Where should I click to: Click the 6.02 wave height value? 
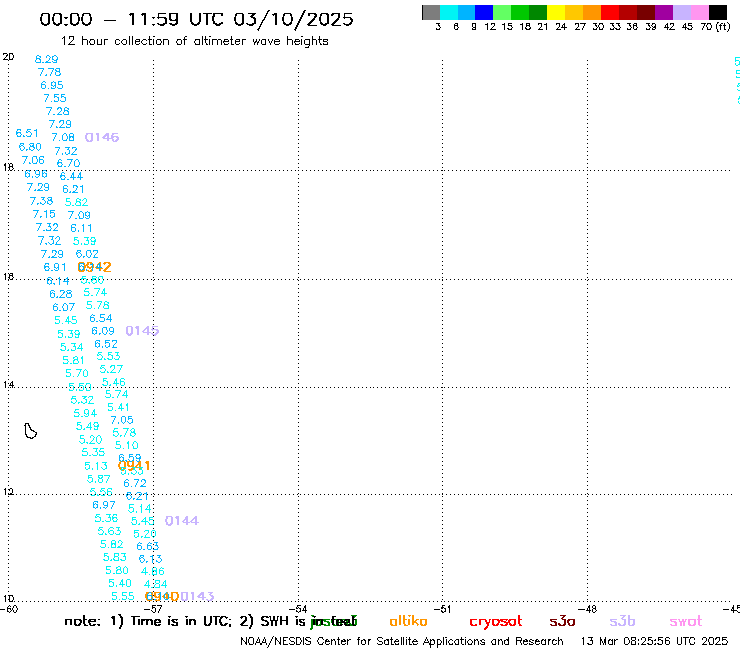(87, 254)
